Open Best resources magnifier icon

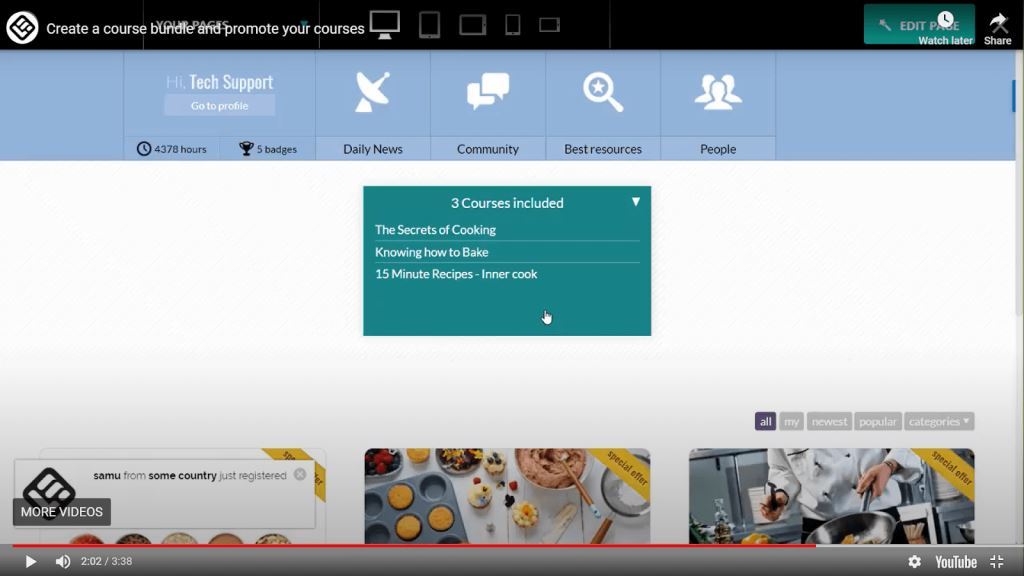coord(603,92)
